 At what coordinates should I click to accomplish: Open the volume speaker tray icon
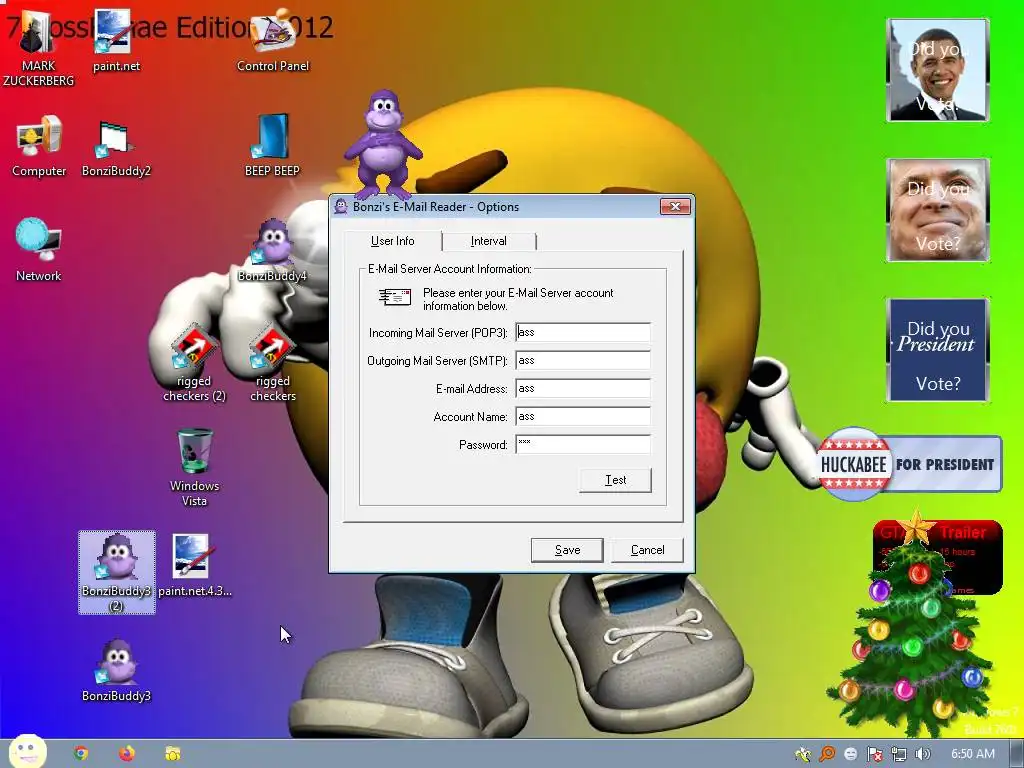922,754
